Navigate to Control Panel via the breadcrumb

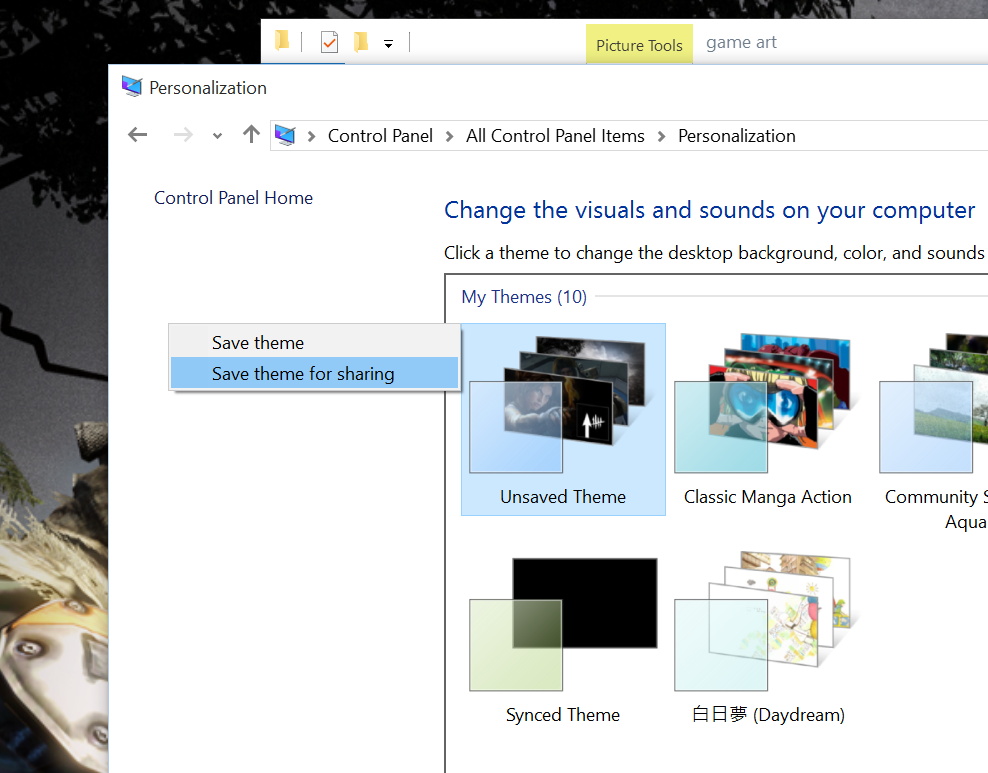click(x=380, y=135)
